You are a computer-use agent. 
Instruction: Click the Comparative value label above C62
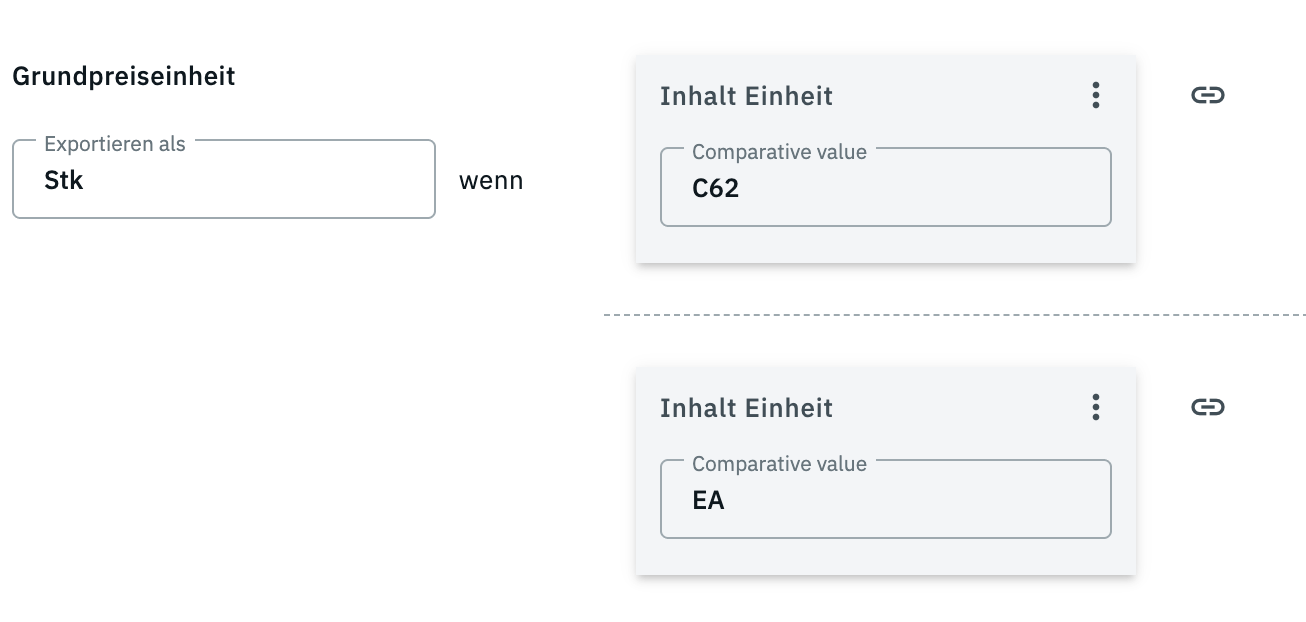pos(779,153)
